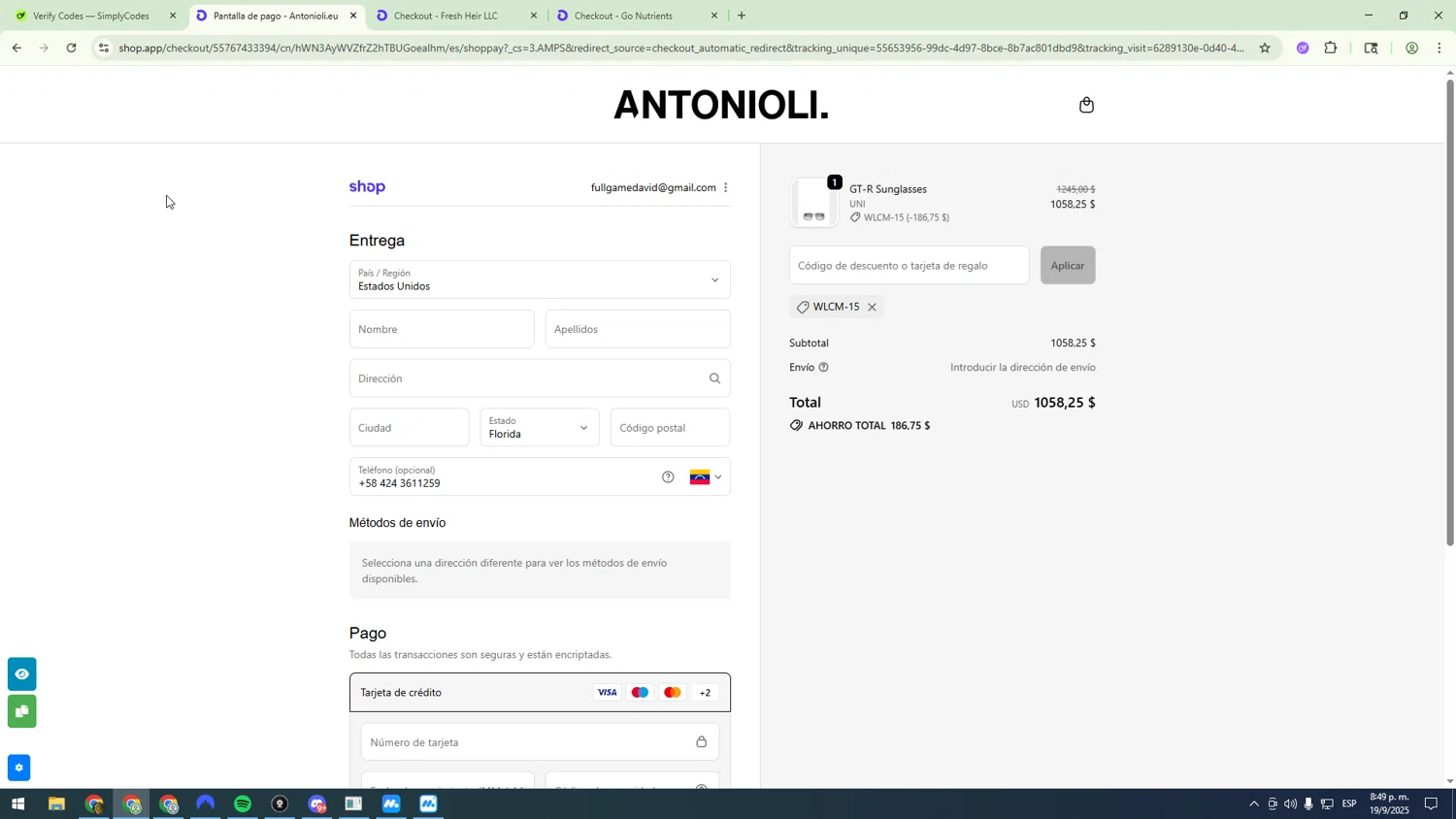Click the volume icon in system tray
The image size is (1456, 819).
pos(1290,804)
